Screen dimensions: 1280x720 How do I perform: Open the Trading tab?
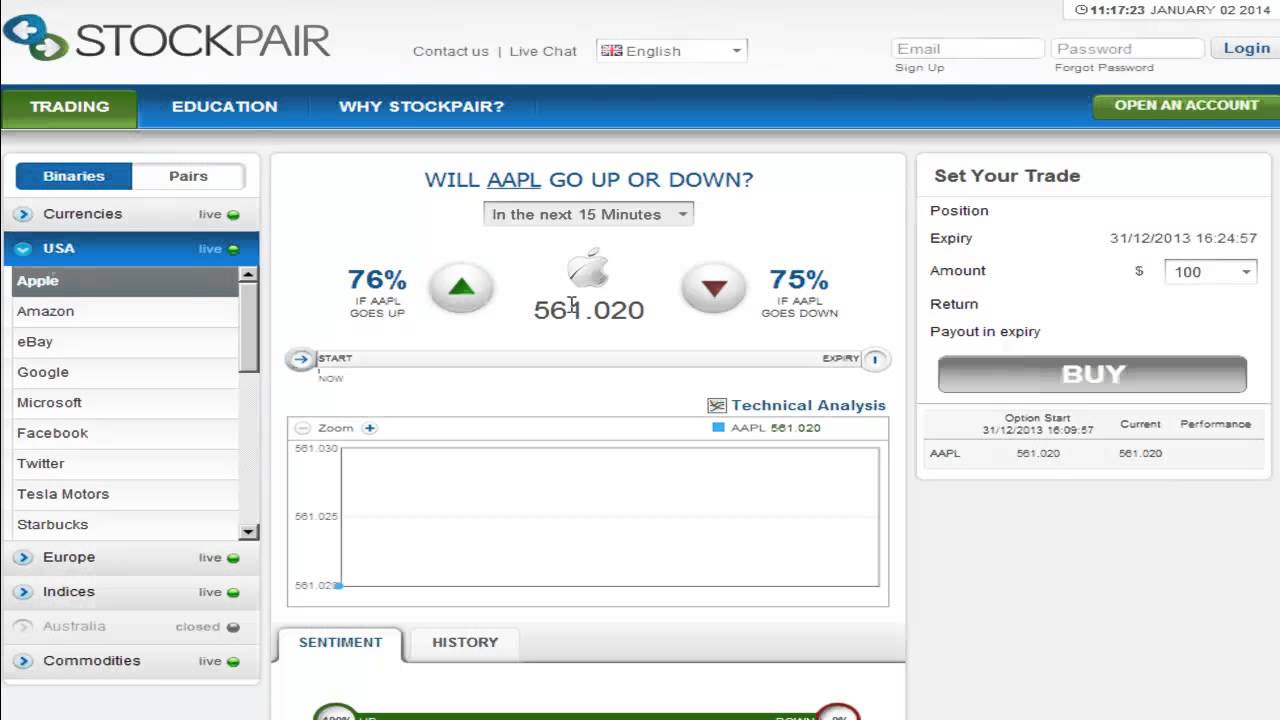[69, 107]
